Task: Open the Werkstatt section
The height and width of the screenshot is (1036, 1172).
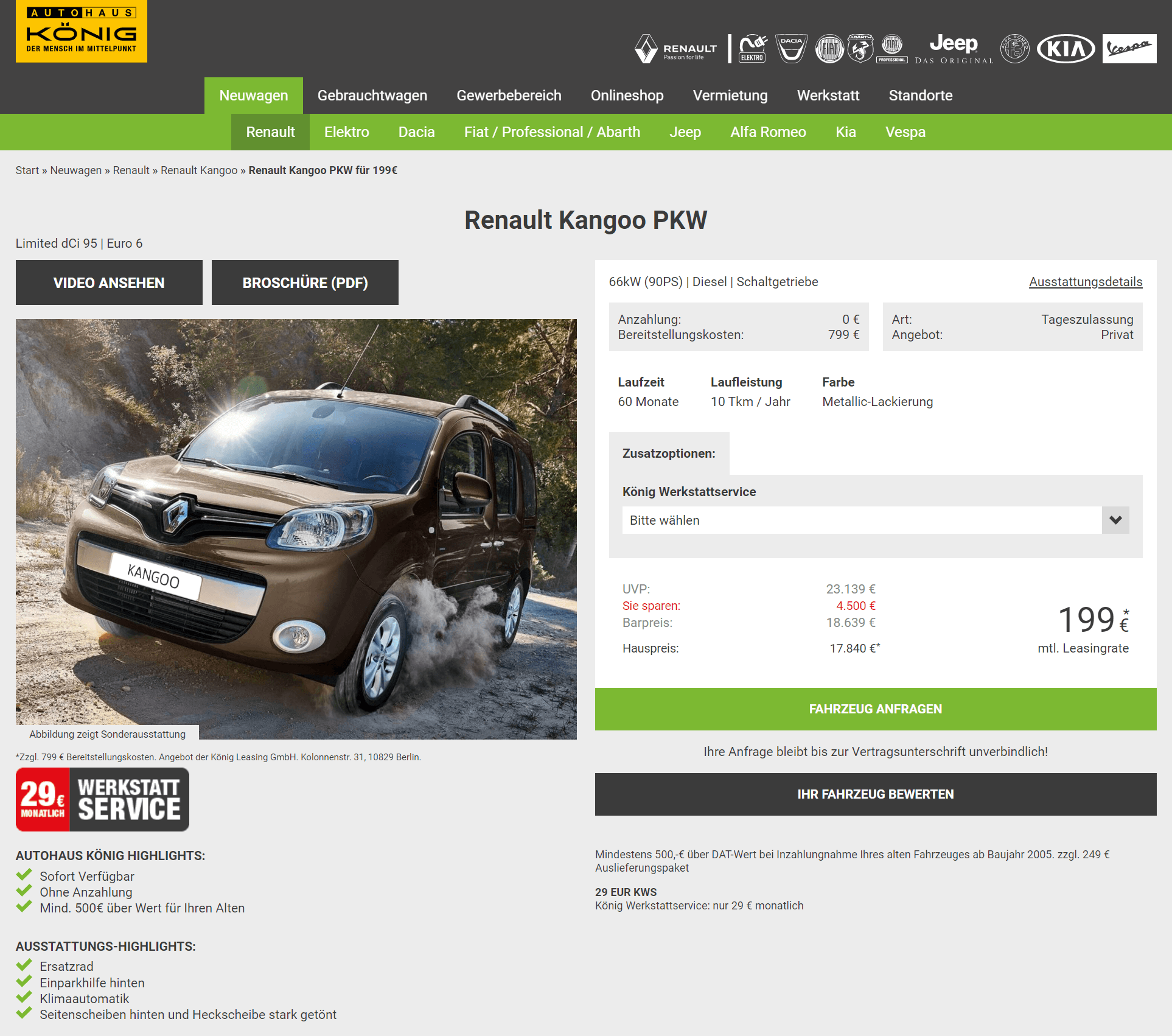Action: click(x=828, y=96)
